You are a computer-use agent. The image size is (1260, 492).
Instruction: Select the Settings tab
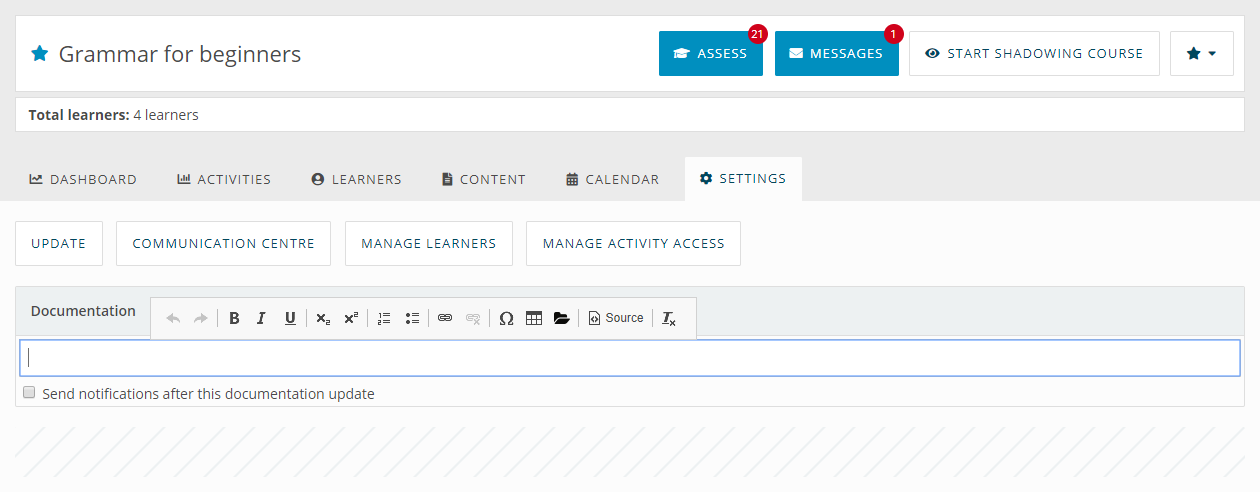coord(743,179)
